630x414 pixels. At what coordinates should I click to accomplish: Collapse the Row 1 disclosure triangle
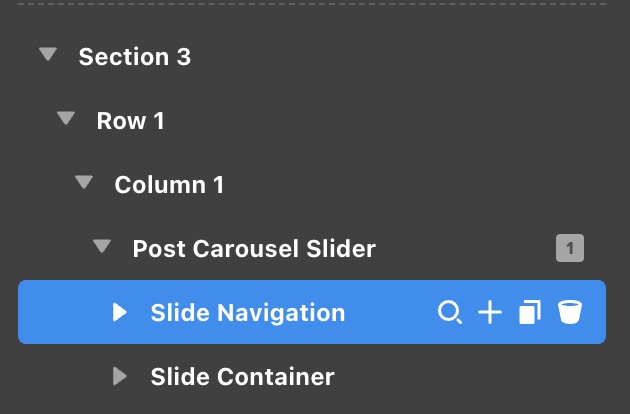tap(66, 120)
